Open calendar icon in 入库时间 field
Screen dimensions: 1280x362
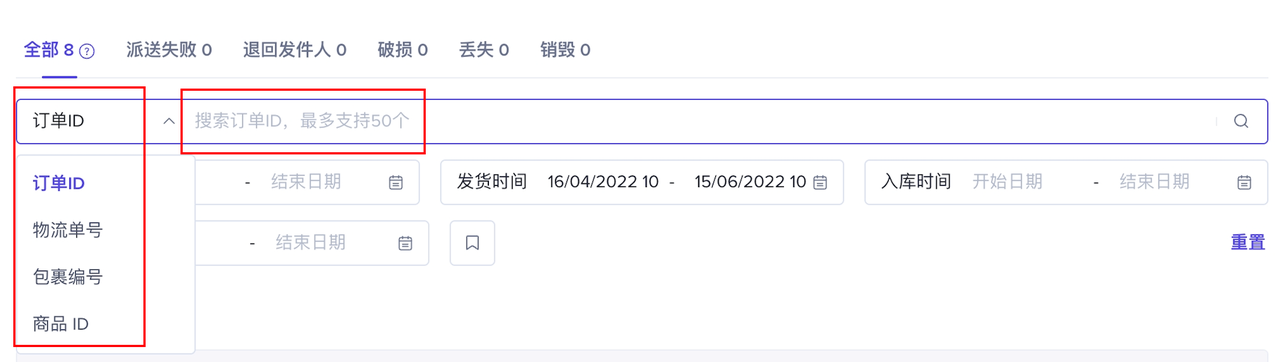[1244, 183]
